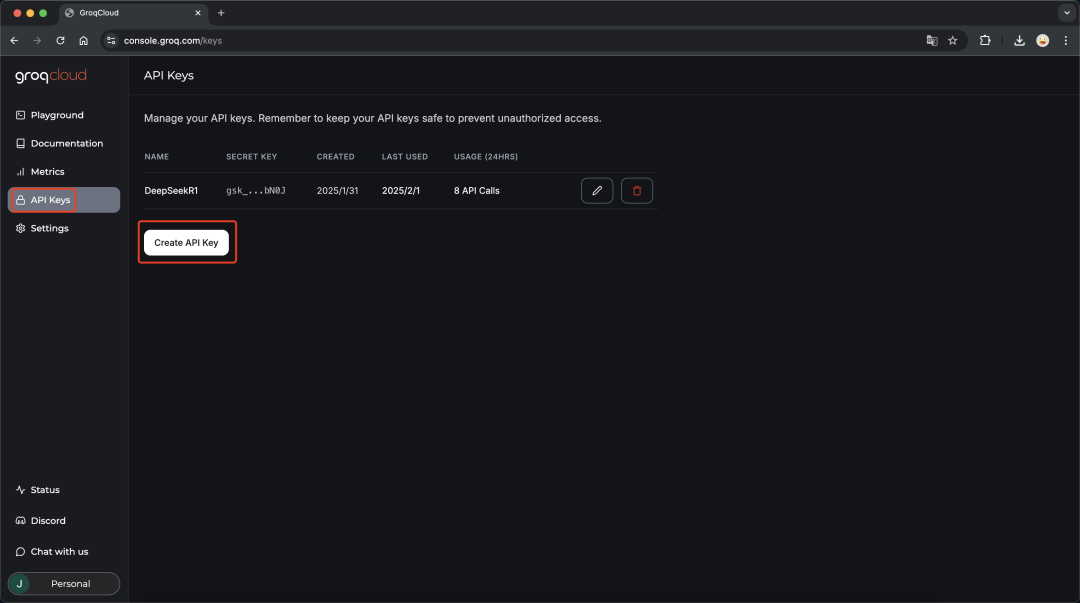The image size is (1080, 603).
Task: Click the site information icon in address bar
Action: point(111,41)
